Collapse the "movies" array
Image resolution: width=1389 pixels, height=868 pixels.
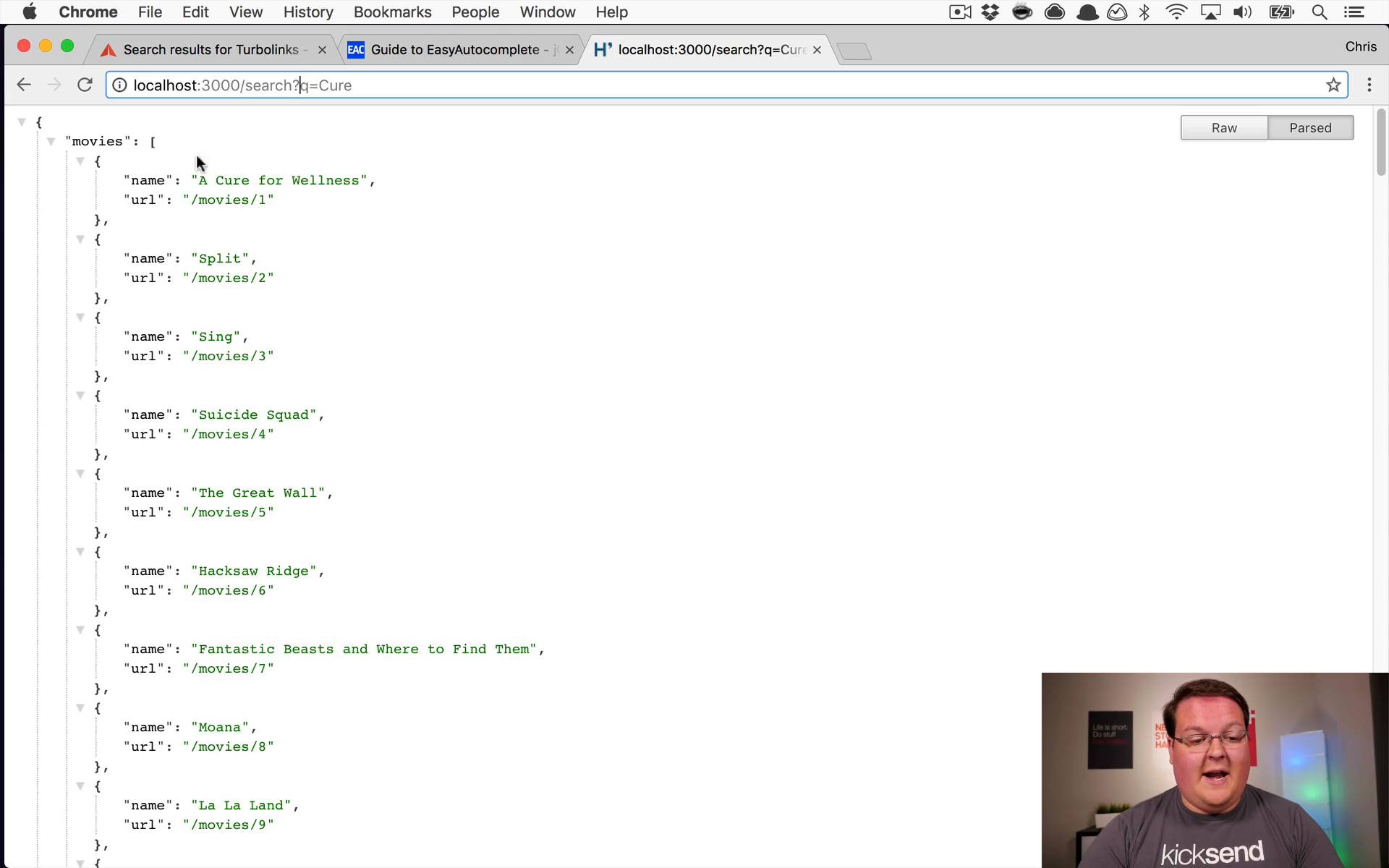coord(51,142)
